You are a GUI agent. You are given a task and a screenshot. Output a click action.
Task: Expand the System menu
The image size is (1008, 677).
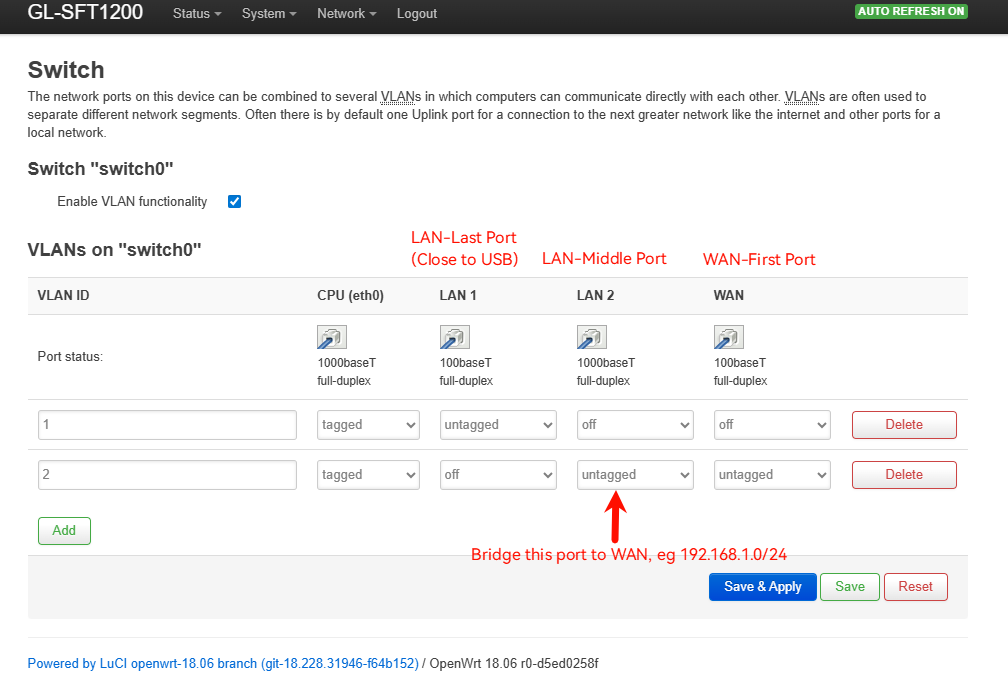[x=269, y=14]
